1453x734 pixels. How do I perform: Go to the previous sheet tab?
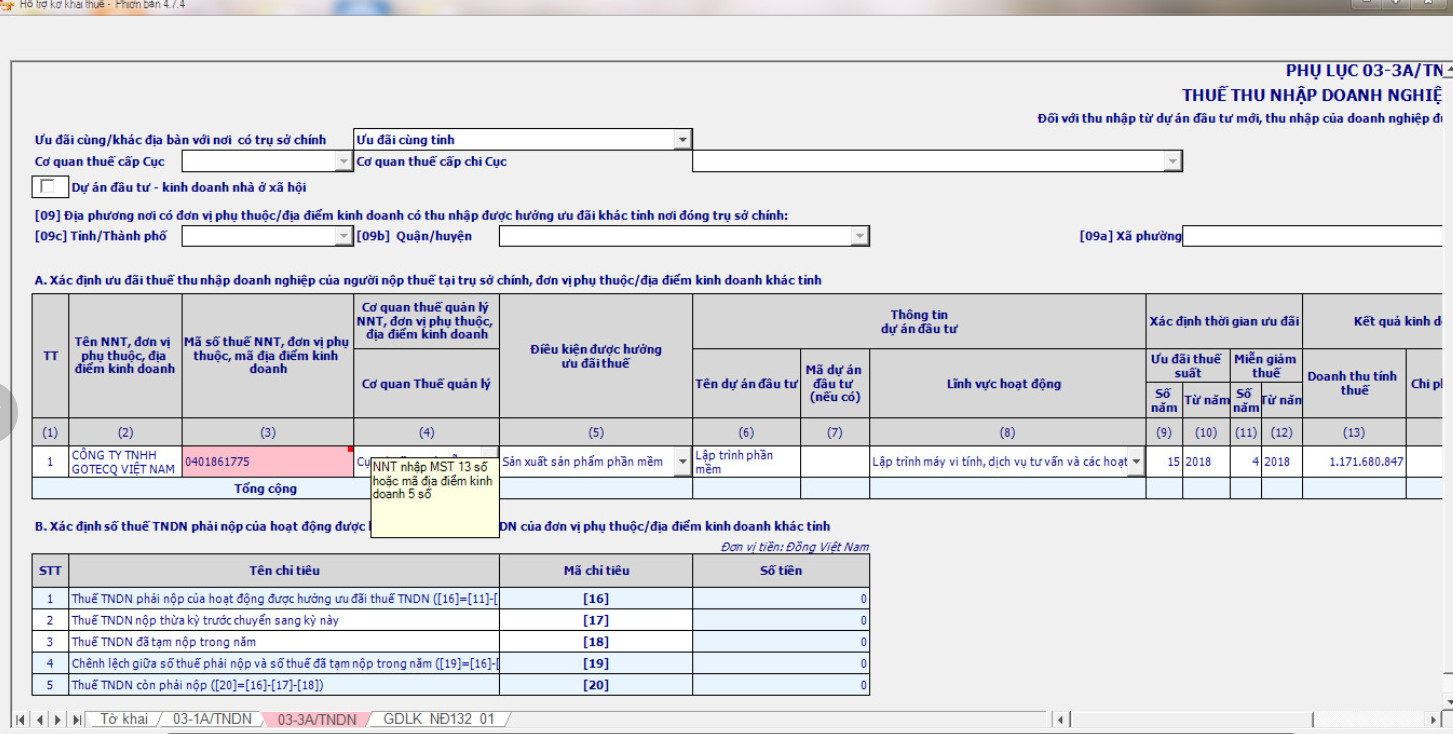pos(40,720)
